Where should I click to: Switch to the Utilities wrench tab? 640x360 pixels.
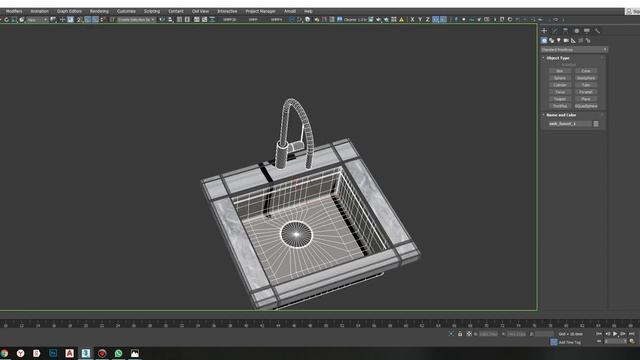pyautogui.click(x=597, y=31)
